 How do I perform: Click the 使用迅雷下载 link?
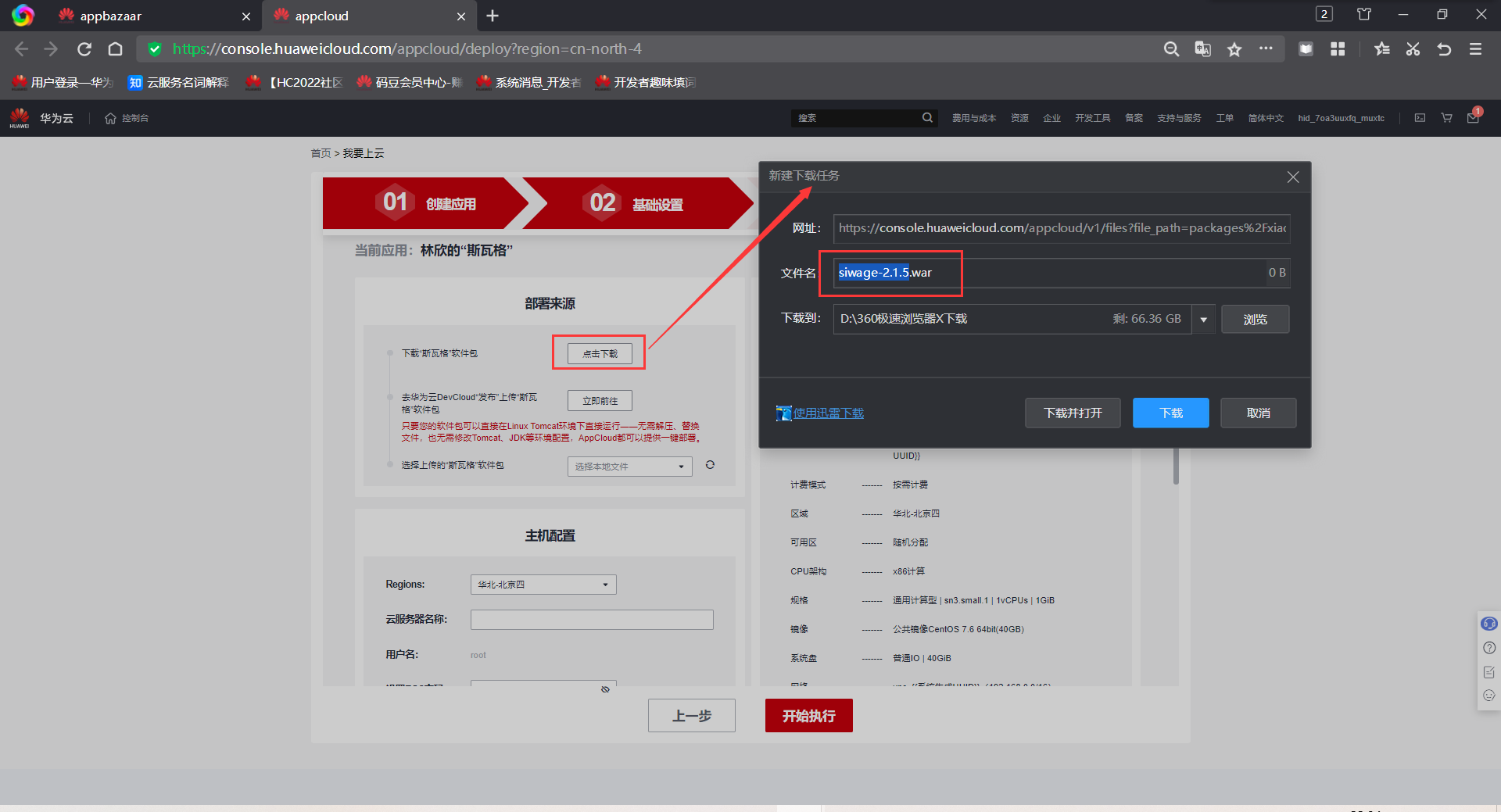[x=828, y=413]
